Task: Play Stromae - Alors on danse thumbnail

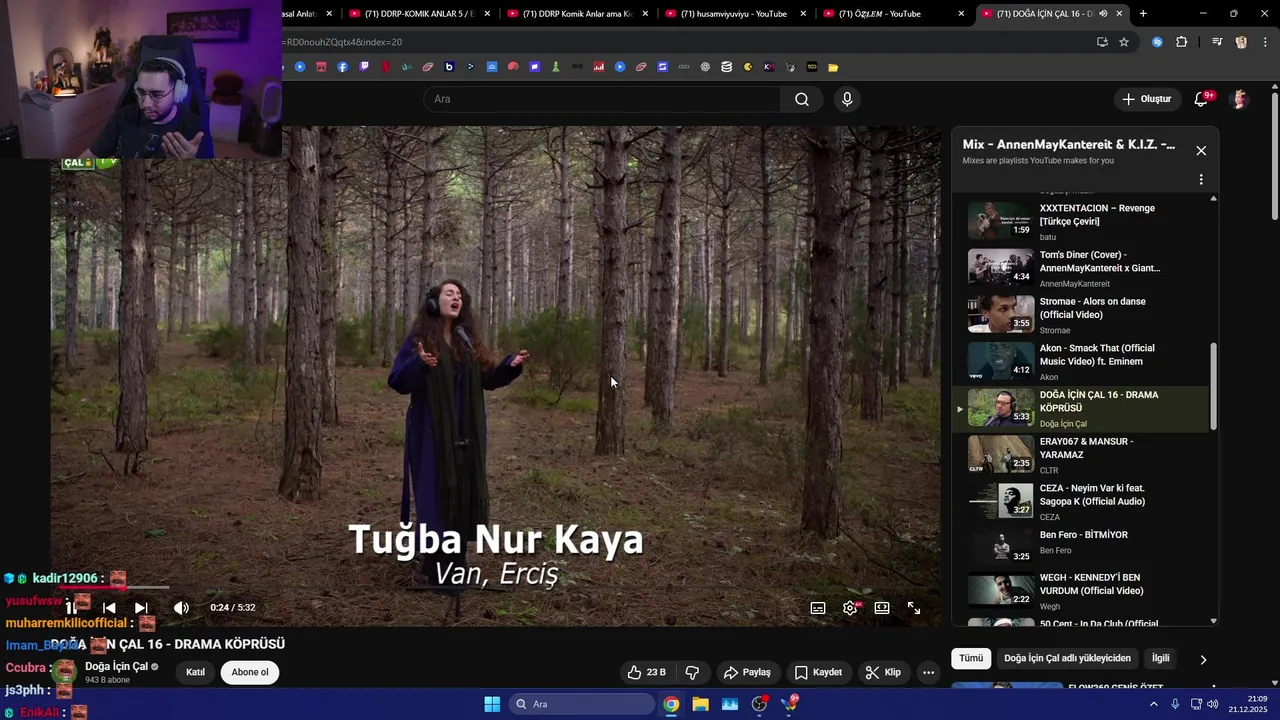Action: tap(1000, 313)
